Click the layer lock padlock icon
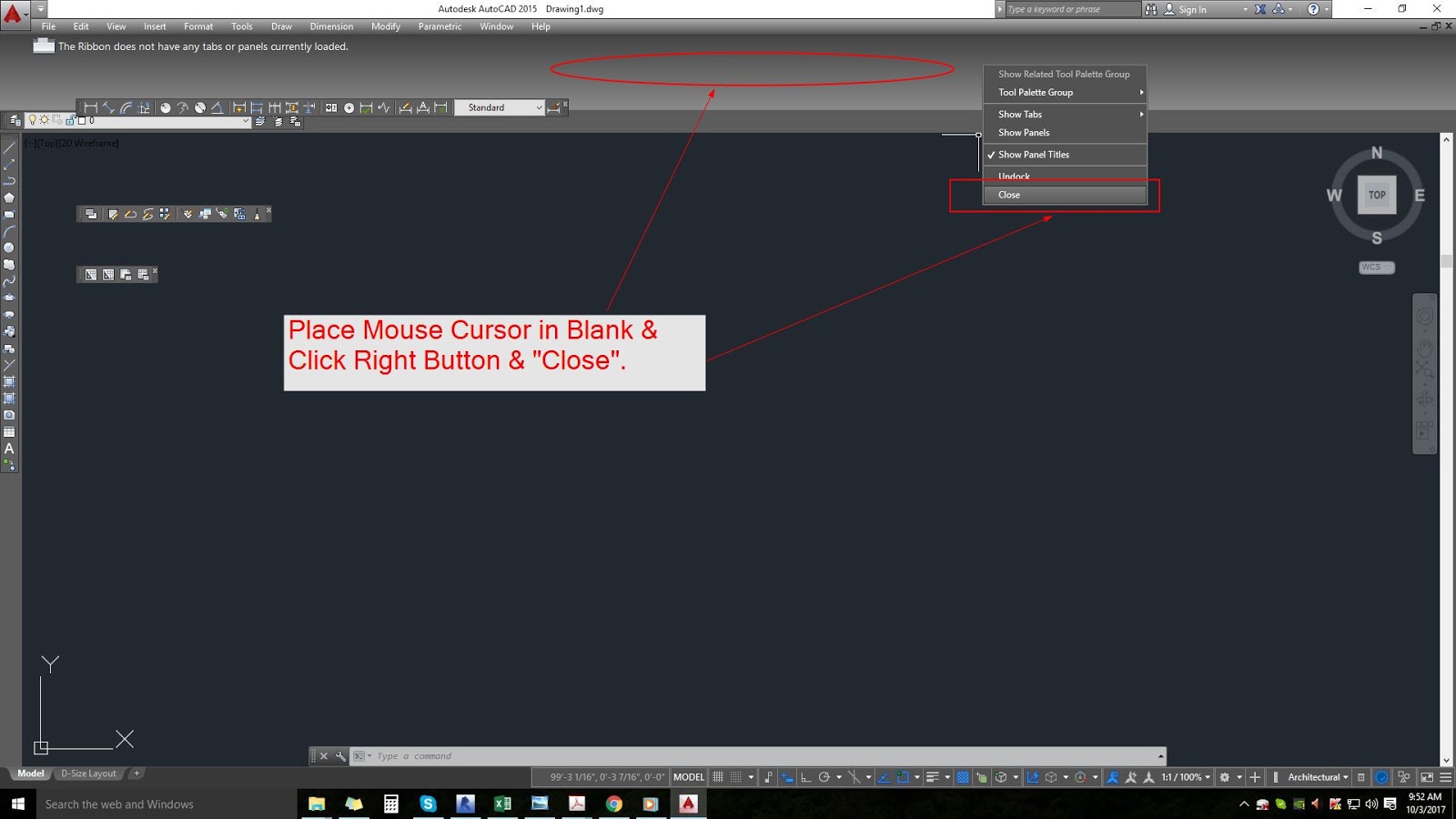 pos(71,120)
